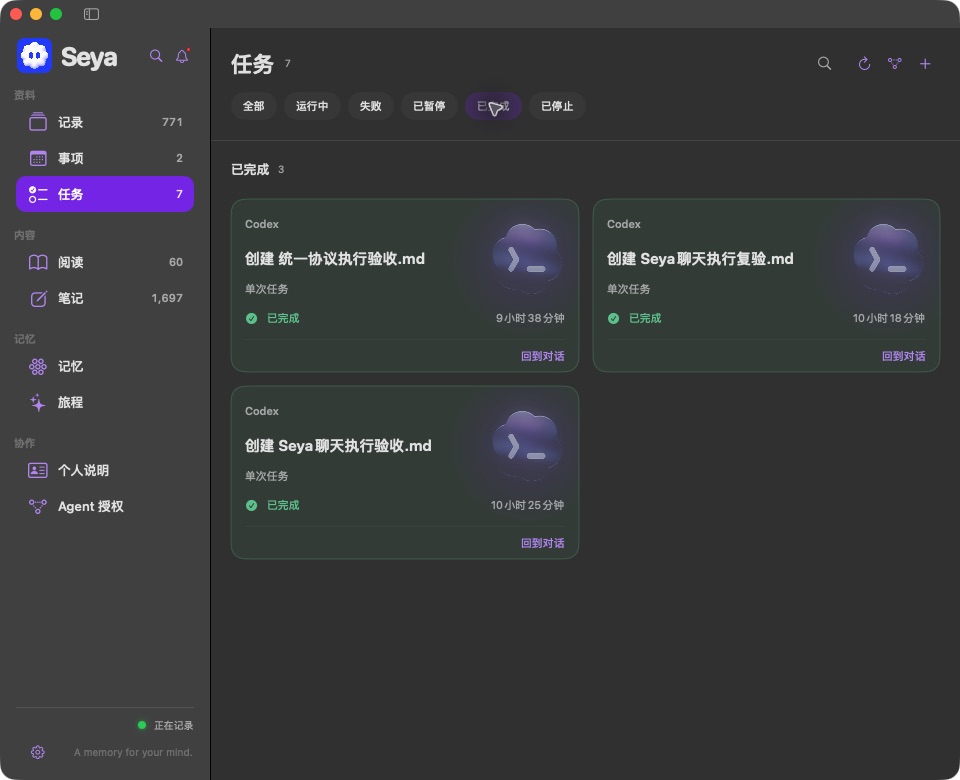Click the 正在记录 recording status indicator
Image resolution: width=960 pixels, height=780 pixels.
165,726
